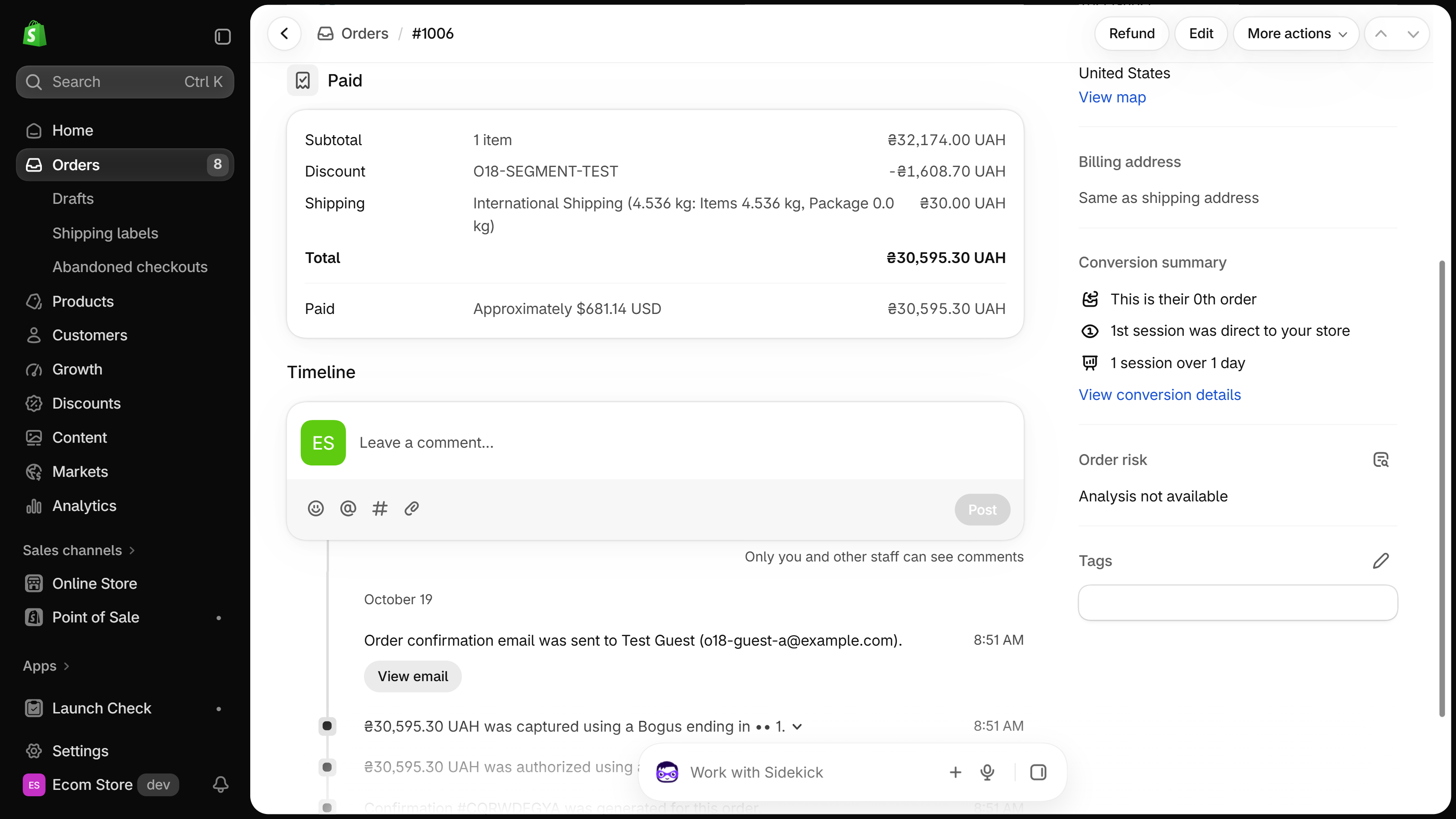Click the Leave a comment field
This screenshot has height=819, width=1456.
tap(684, 443)
